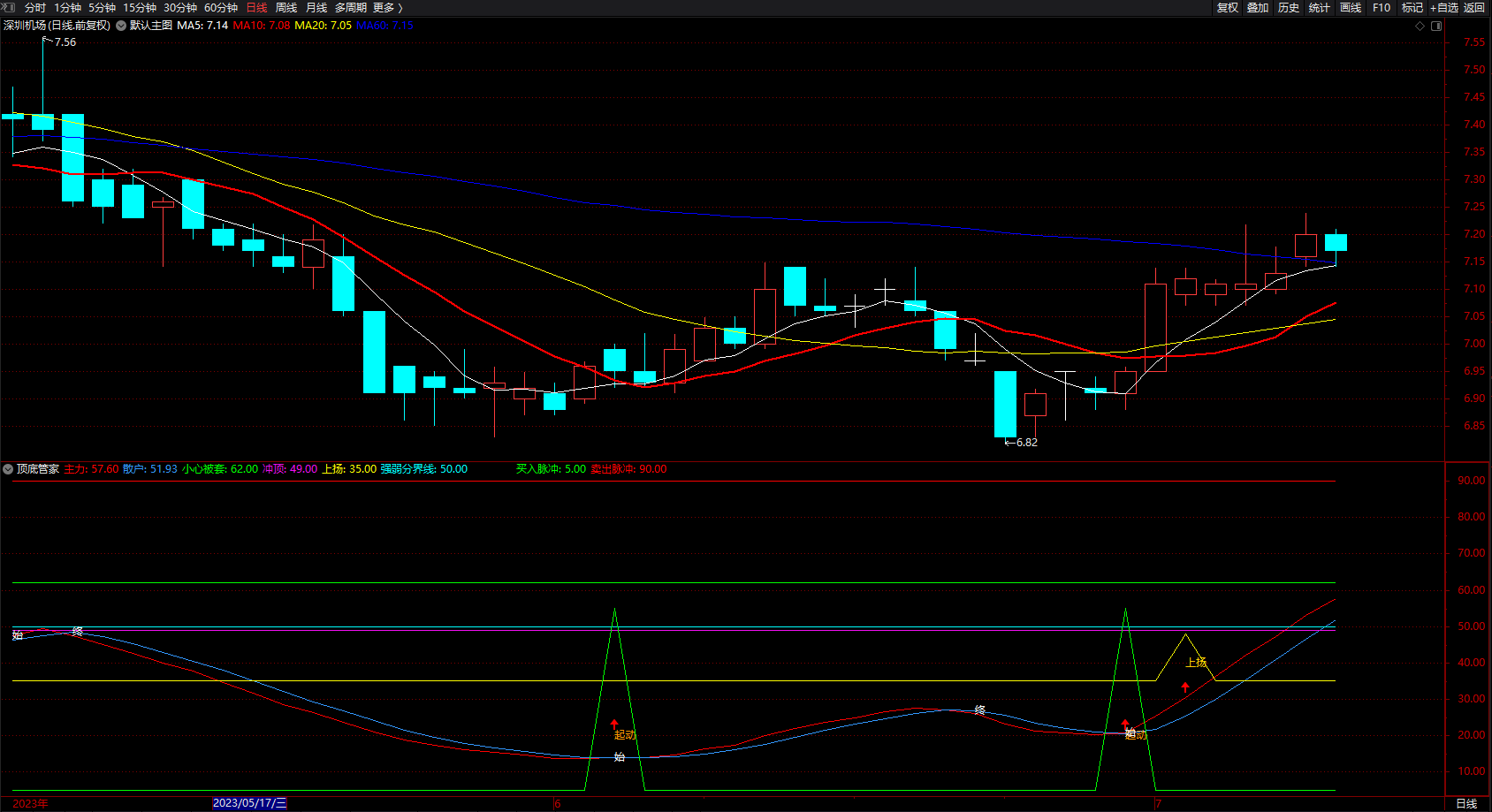Click the 返回 back button
Screen dimensions: 1492x812
click(1474, 8)
